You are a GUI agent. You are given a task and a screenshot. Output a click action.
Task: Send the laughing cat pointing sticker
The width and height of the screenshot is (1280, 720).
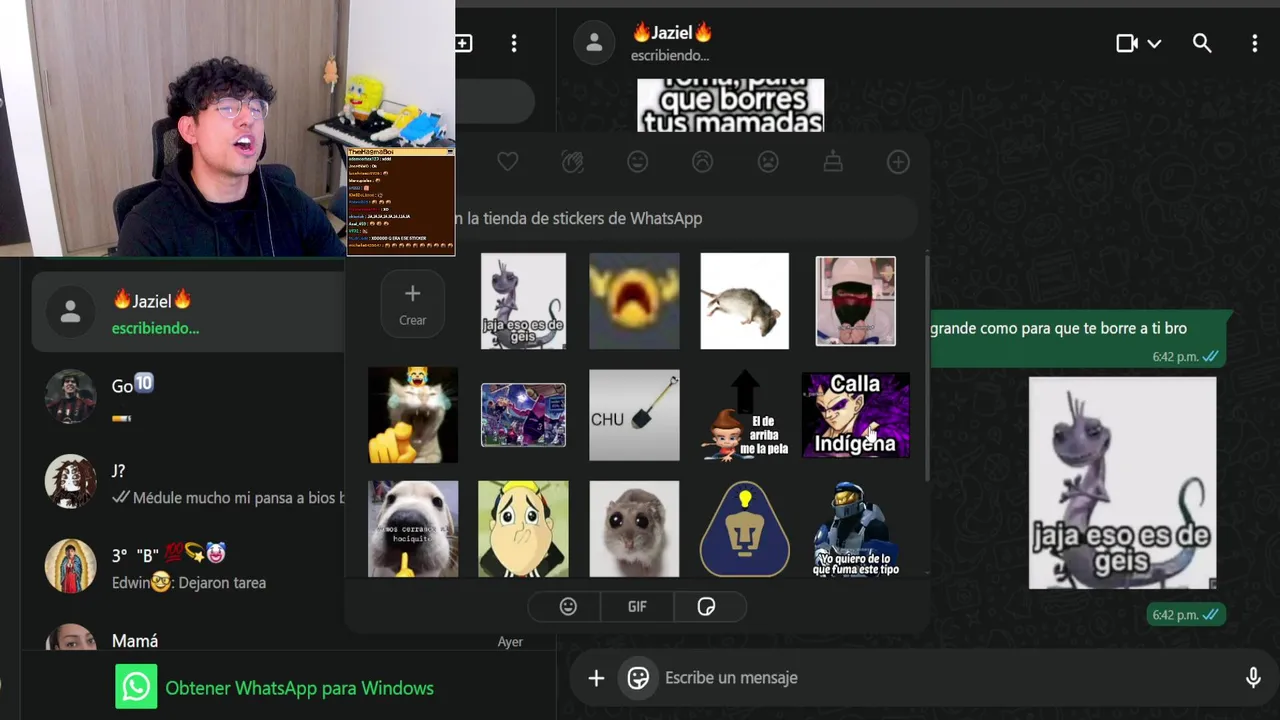tap(413, 415)
